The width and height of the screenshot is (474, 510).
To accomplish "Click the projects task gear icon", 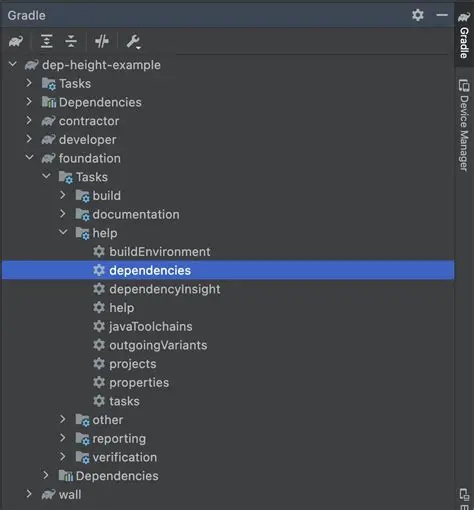I will click(99, 363).
